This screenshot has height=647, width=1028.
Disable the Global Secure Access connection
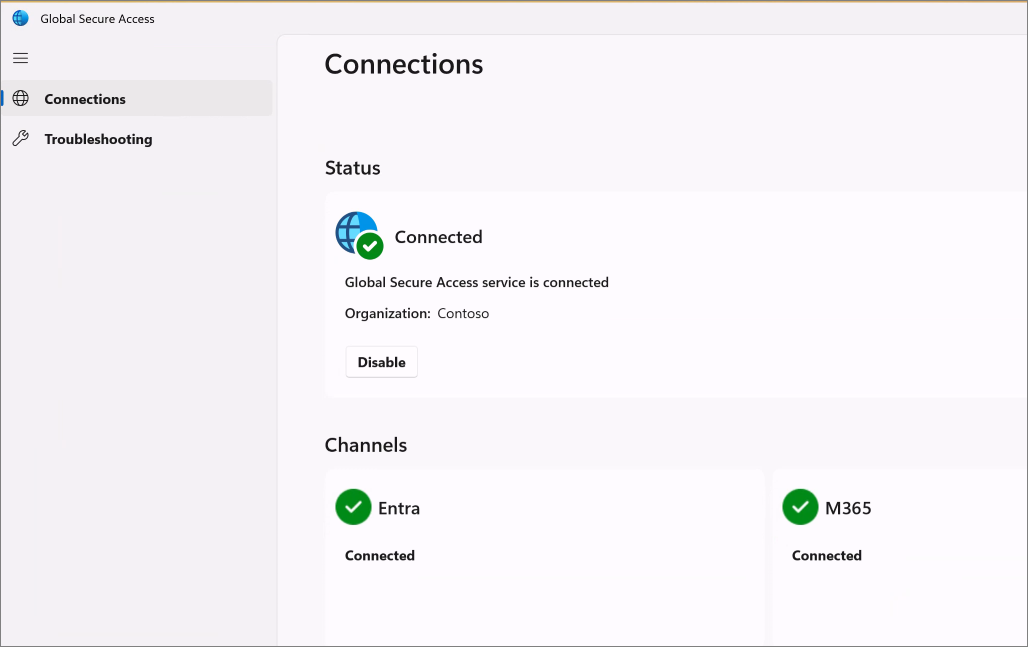pyautogui.click(x=382, y=362)
